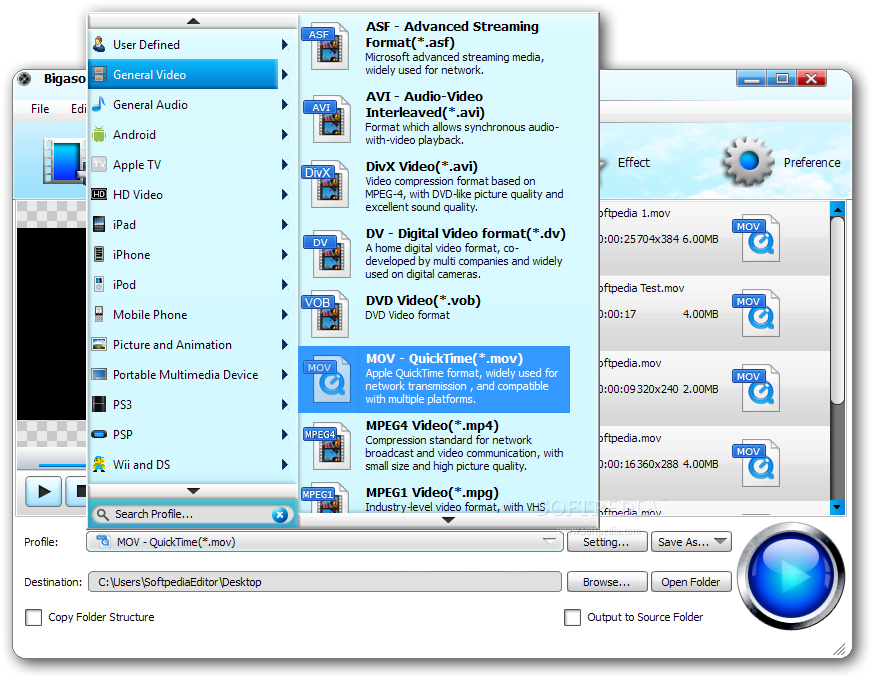This screenshot has width=873, height=679.
Task: Click the Browse... button
Action: [x=607, y=582]
